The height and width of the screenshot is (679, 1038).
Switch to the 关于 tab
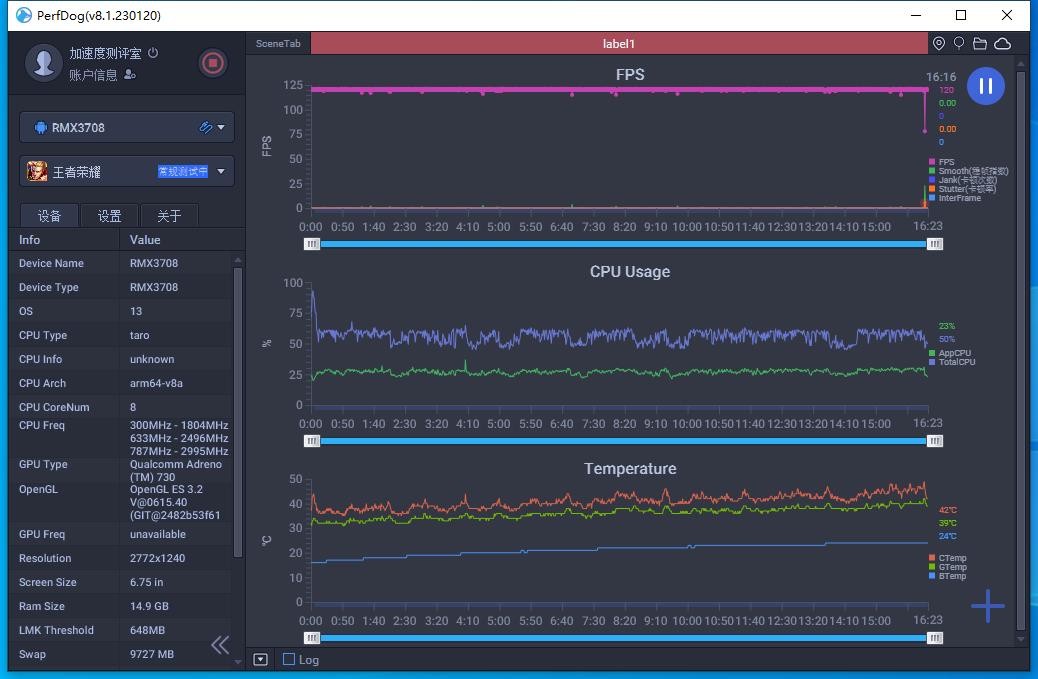pos(169,216)
